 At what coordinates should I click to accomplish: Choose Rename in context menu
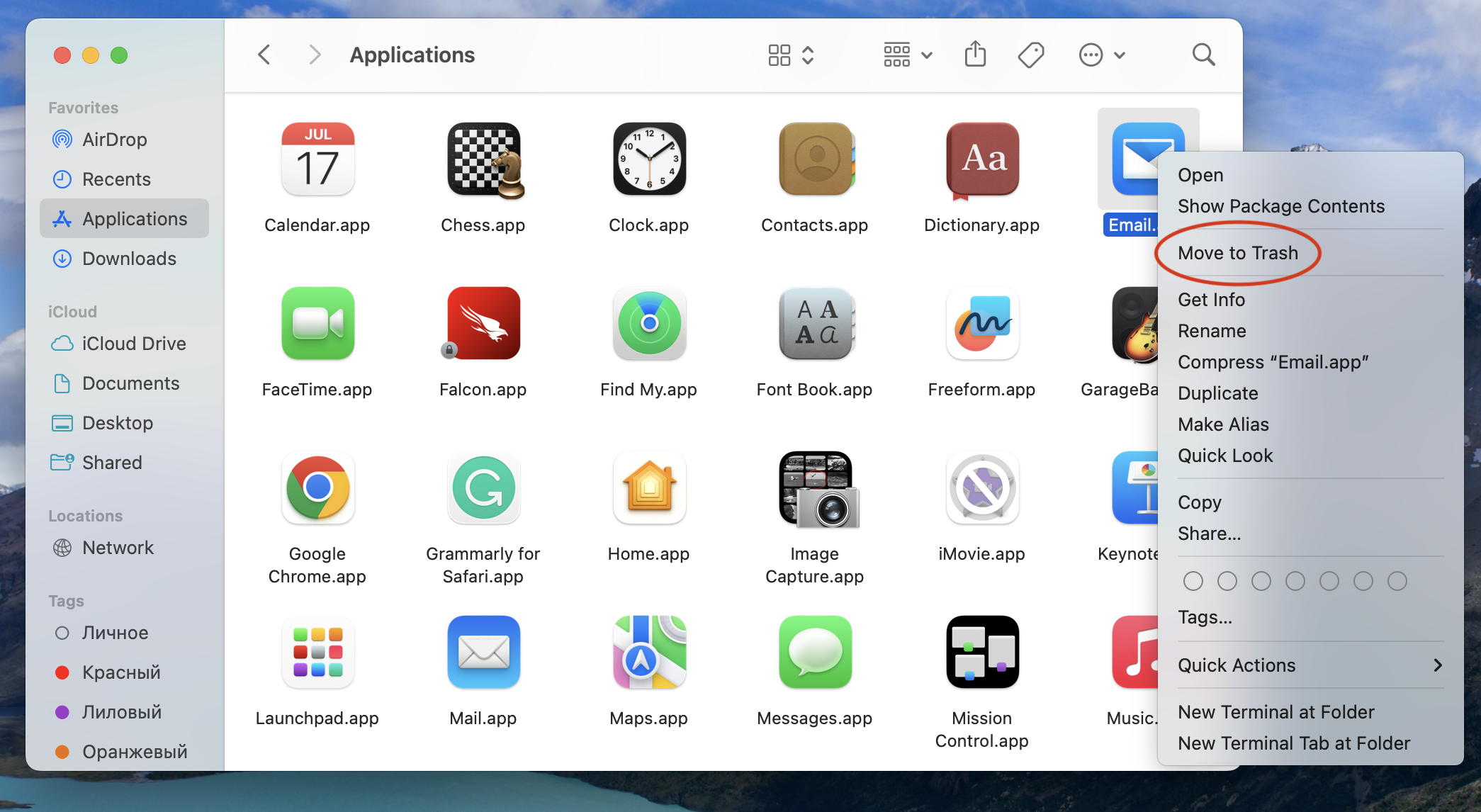click(1310, 331)
